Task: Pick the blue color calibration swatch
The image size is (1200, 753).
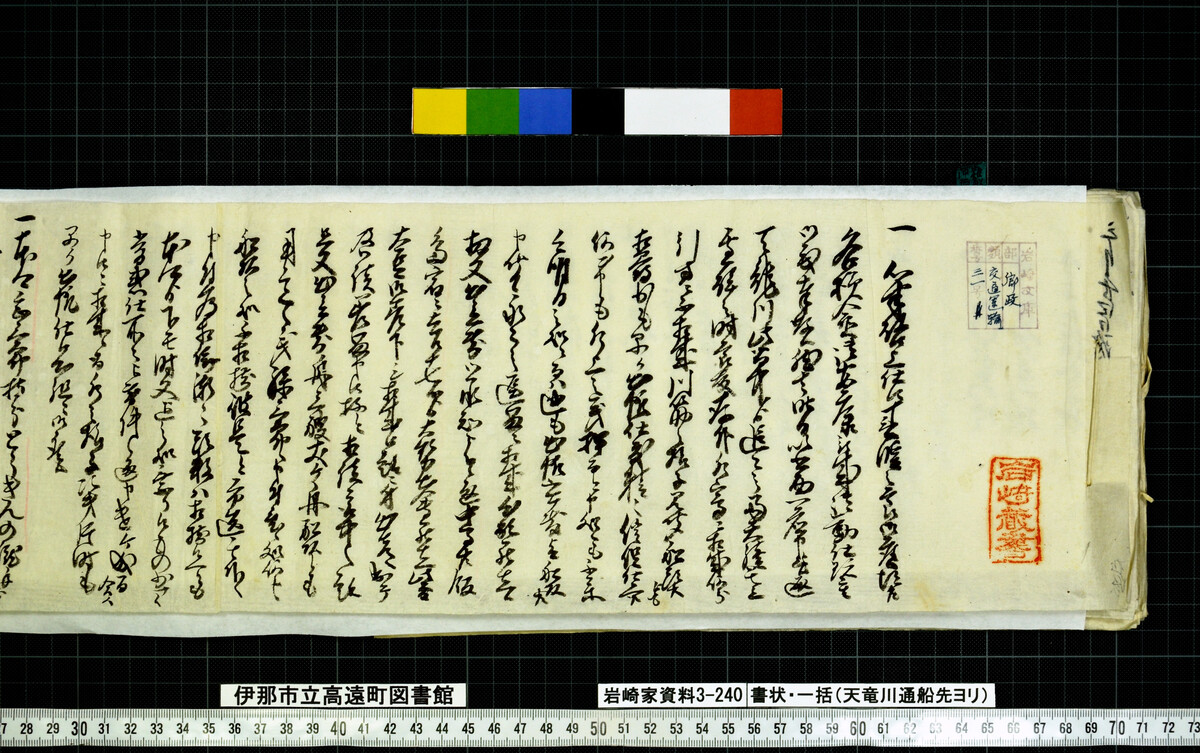Action: [545, 111]
